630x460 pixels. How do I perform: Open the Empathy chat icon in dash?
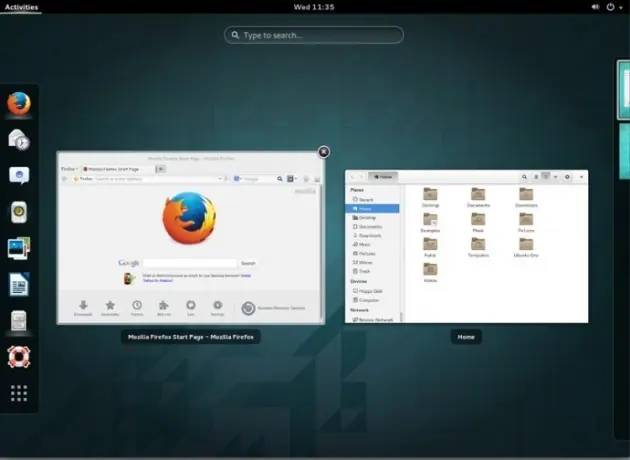tap(19, 176)
